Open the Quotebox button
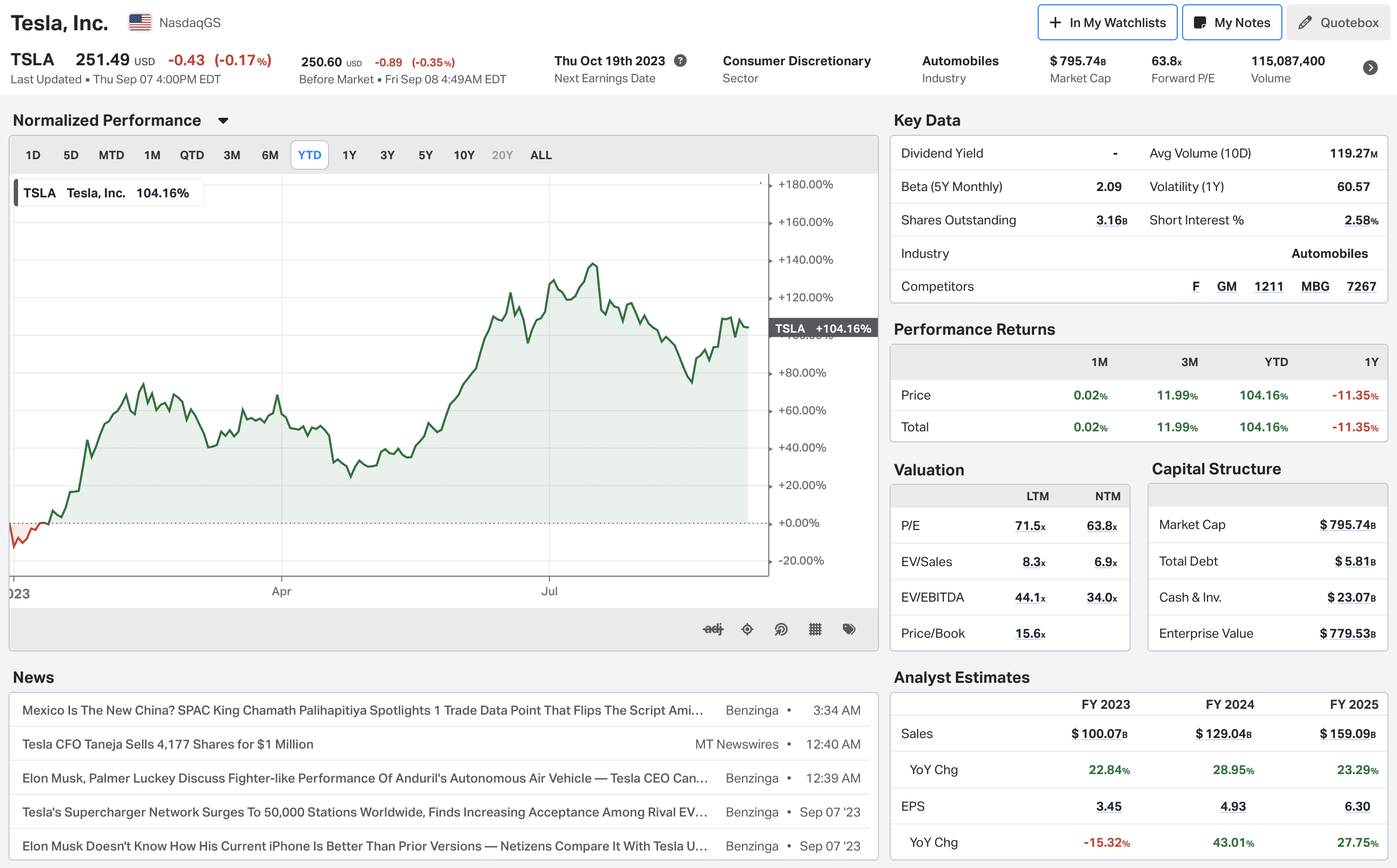The image size is (1397, 868). (1338, 22)
